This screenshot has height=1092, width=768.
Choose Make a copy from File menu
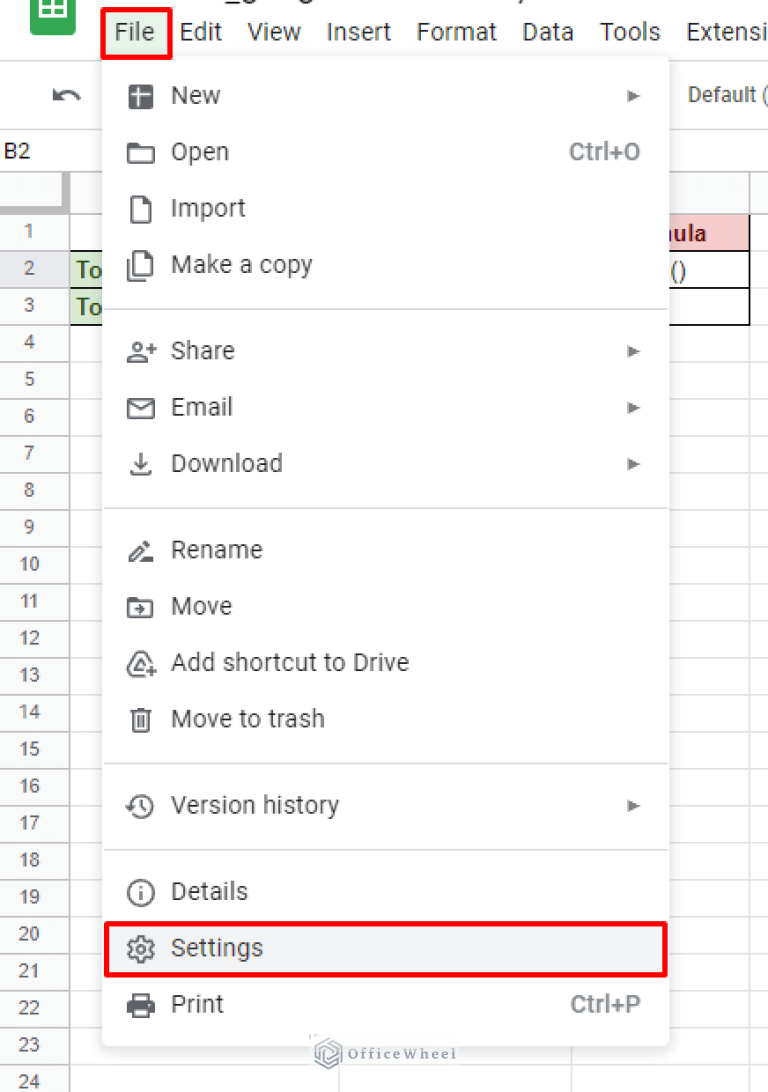[241, 265]
